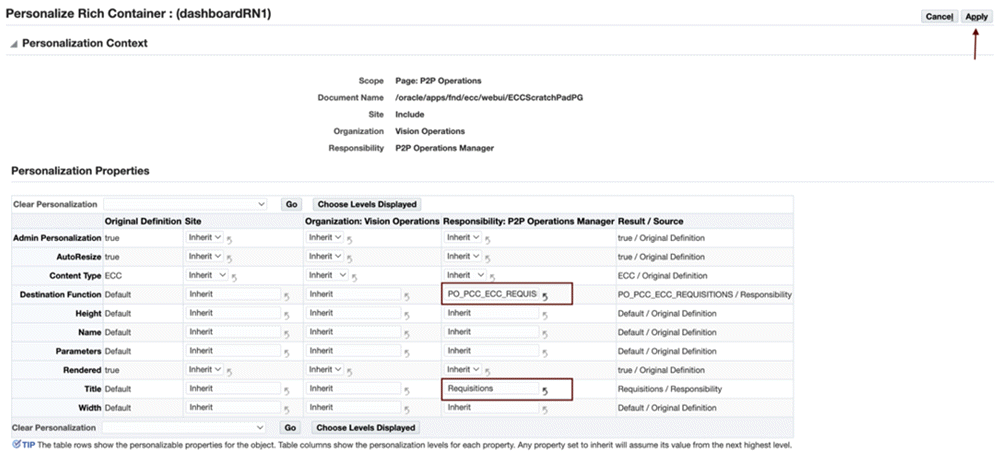Reset Height at Responsibility level icon
Viewport: 1000px width, 459px height.
pyautogui.click(x=545, y=315)
